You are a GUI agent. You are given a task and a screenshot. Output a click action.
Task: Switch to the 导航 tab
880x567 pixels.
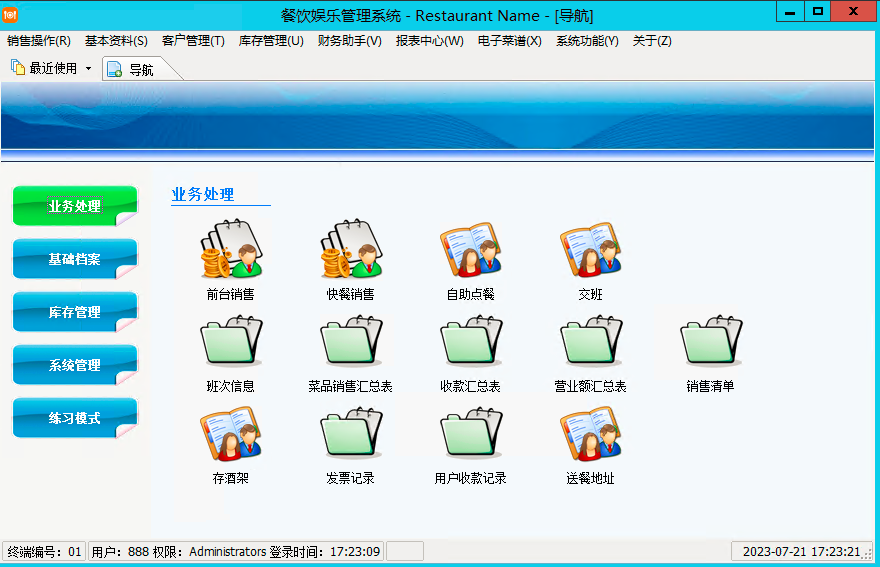pos(140,69)
